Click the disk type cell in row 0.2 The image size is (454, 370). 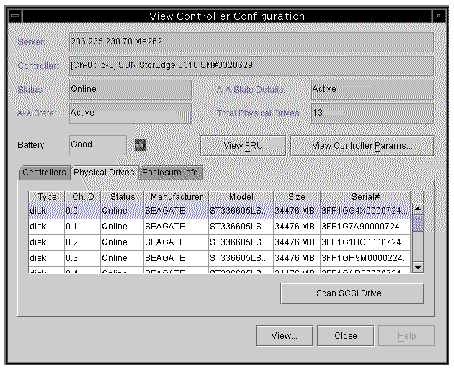coord(46,242)
